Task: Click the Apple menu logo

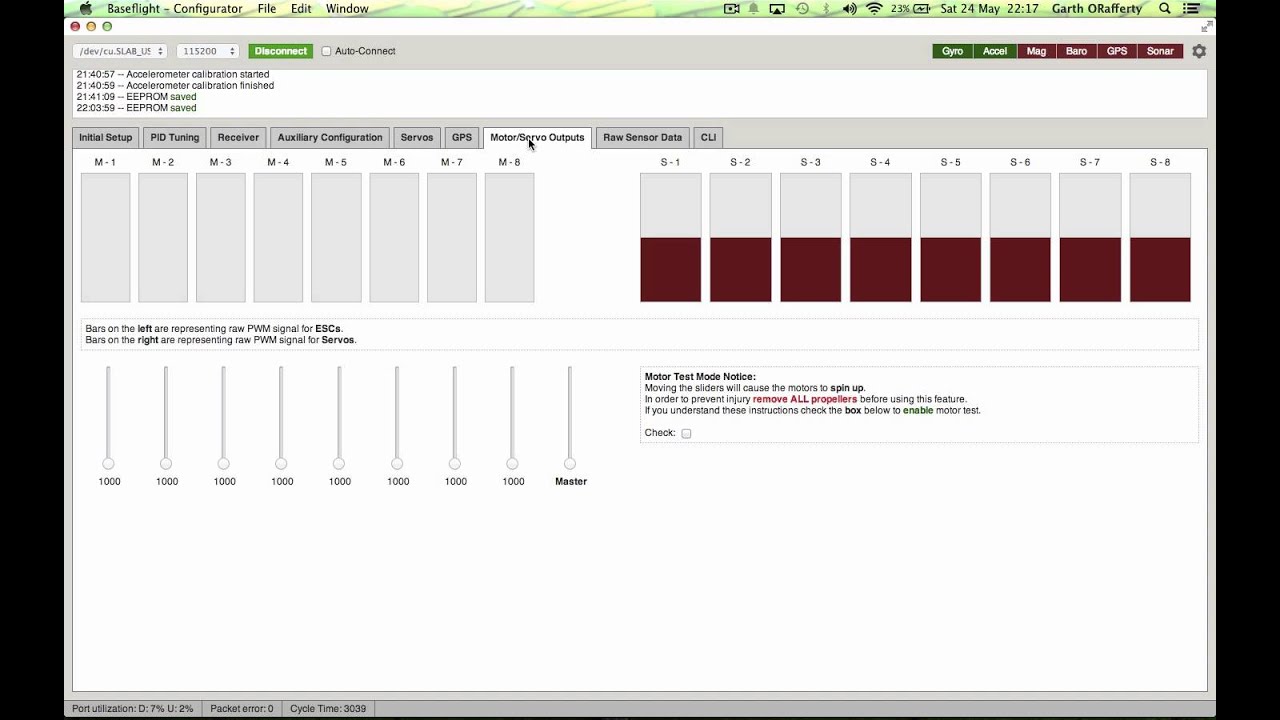Action: [x=86, y=8]
